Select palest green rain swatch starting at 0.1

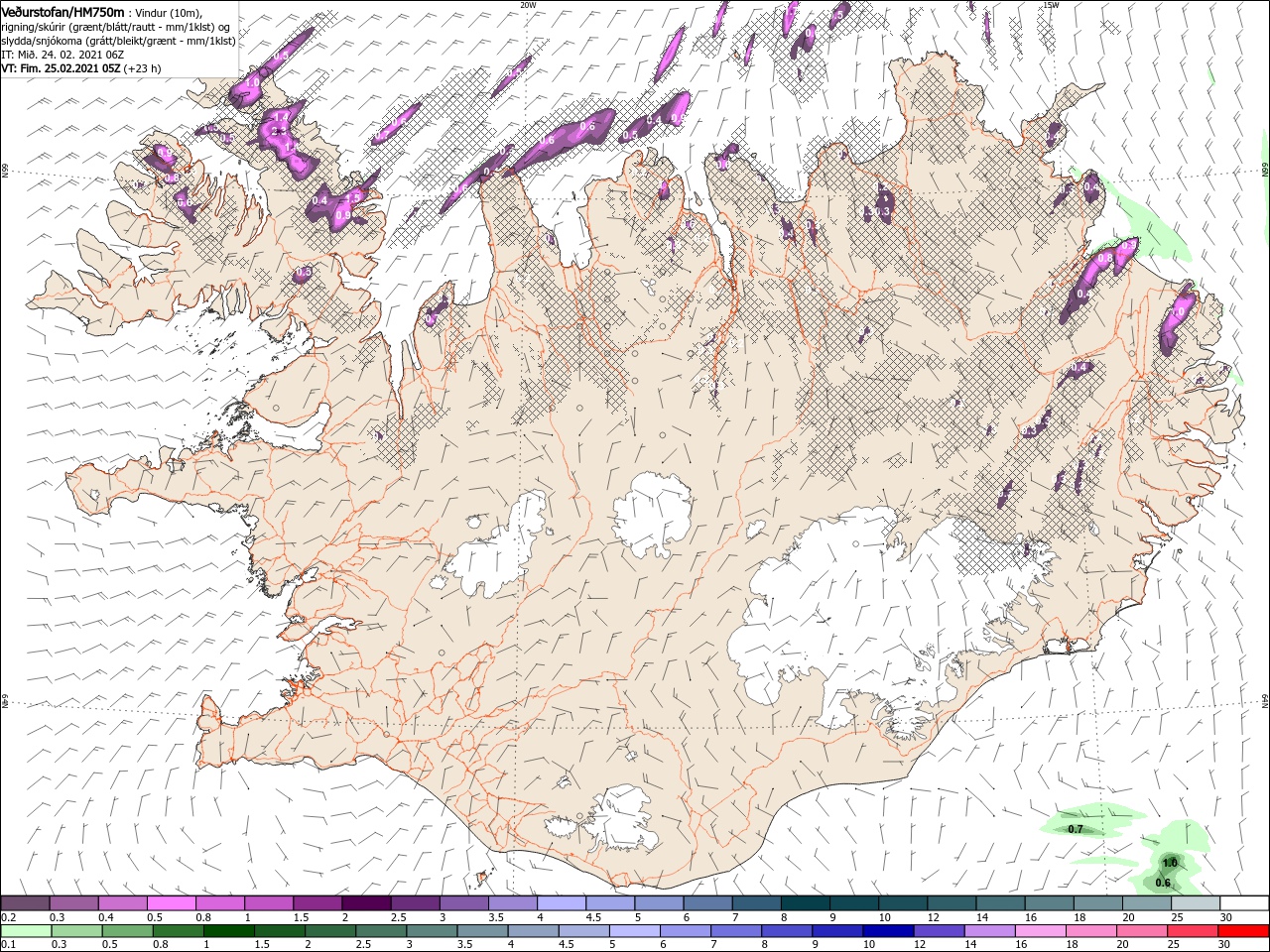26,930
